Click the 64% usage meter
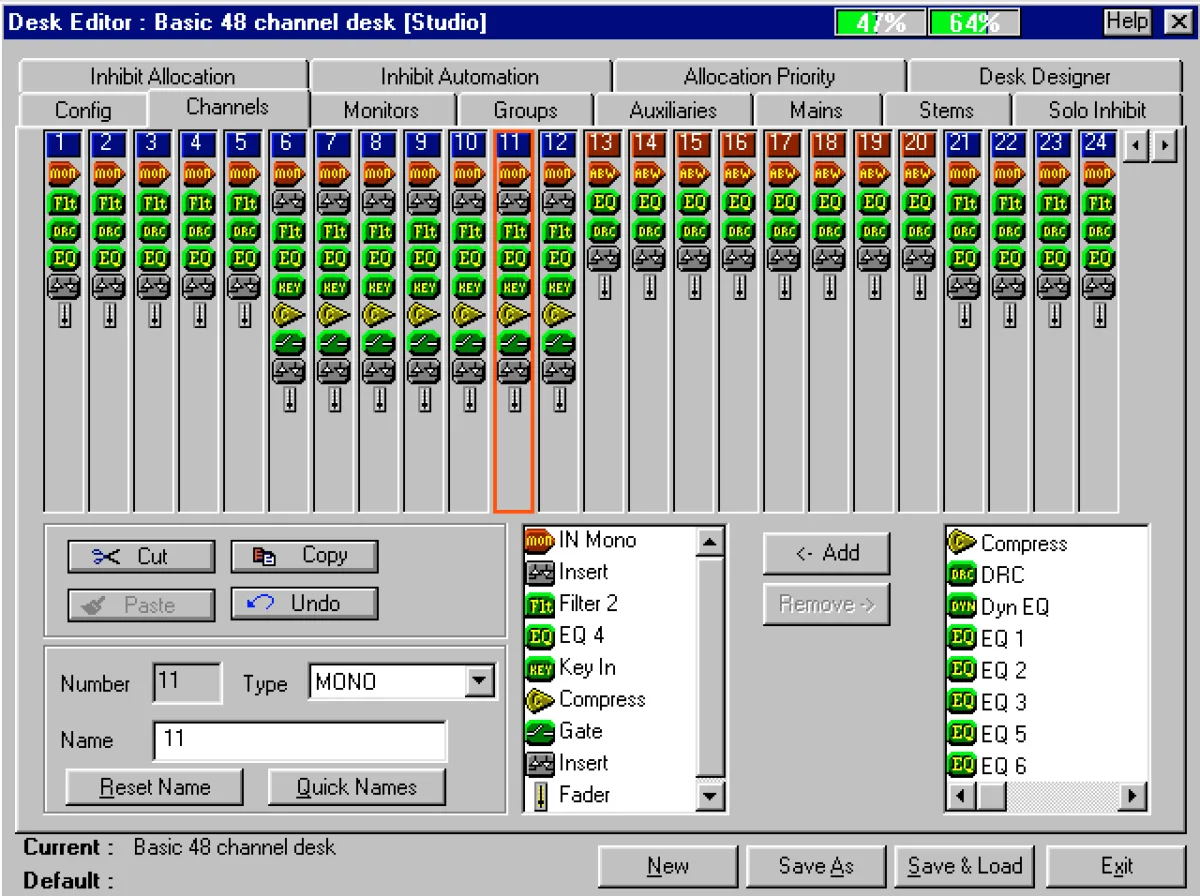 tap(974, 22)
